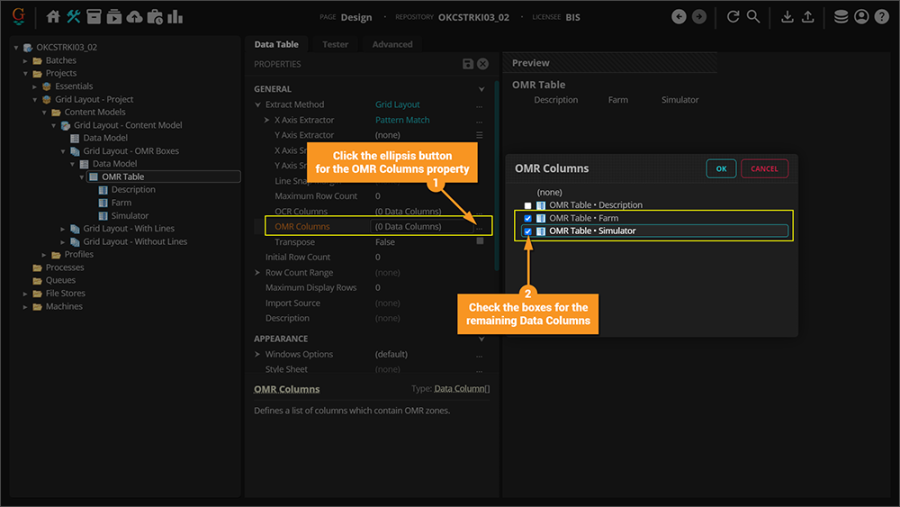This screenshot has width=900, height=507.
Task: Click the cloud upload icon
Action: [134, 17]
